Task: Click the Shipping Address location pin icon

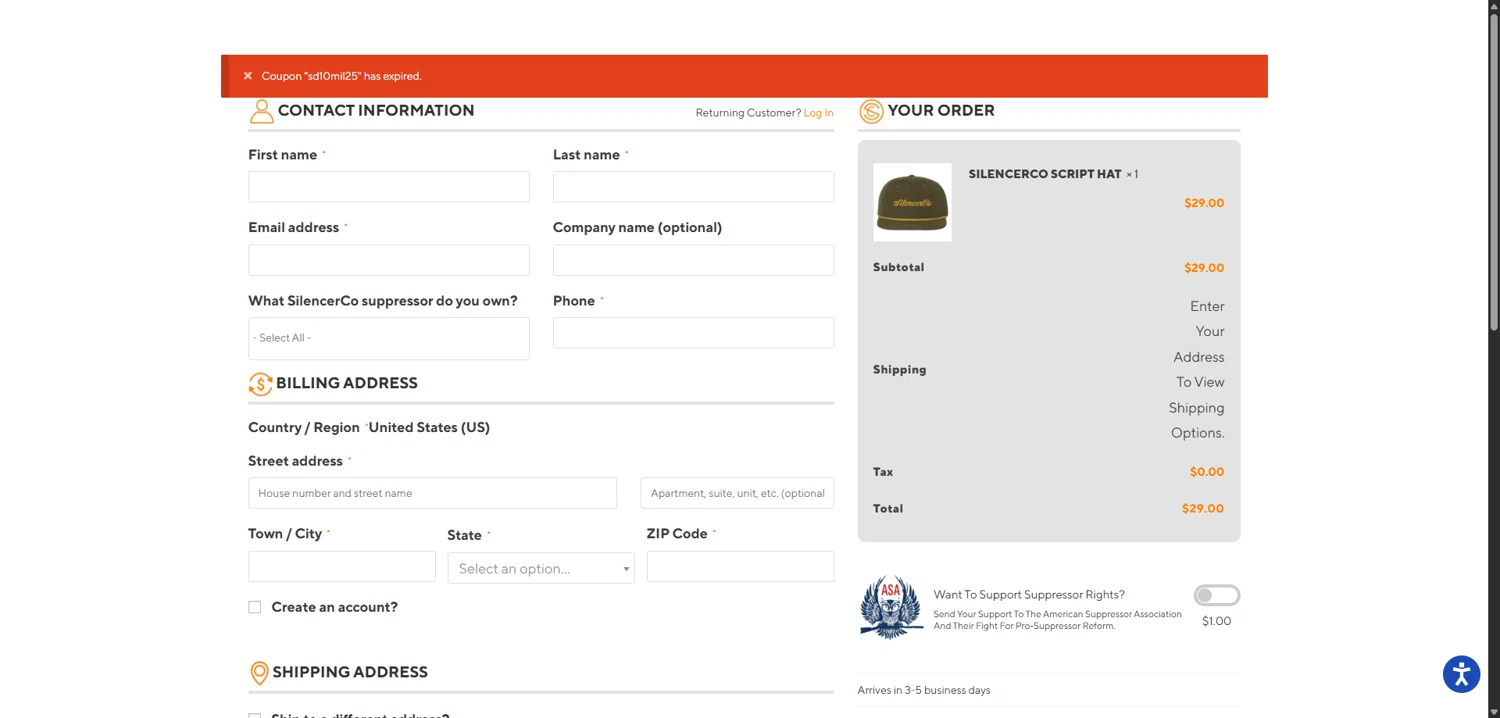Action: pyautogui.click(x=259, y=673)
